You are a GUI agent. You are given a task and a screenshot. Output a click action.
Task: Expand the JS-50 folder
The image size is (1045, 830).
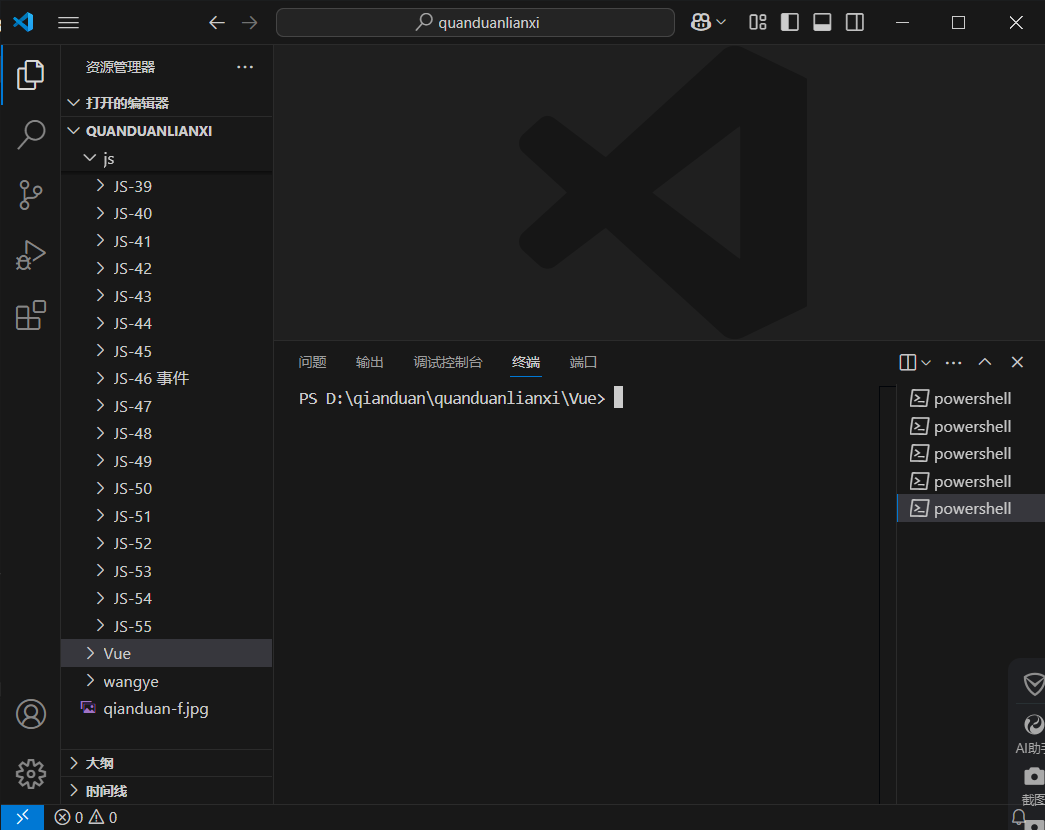click(101, 488)
